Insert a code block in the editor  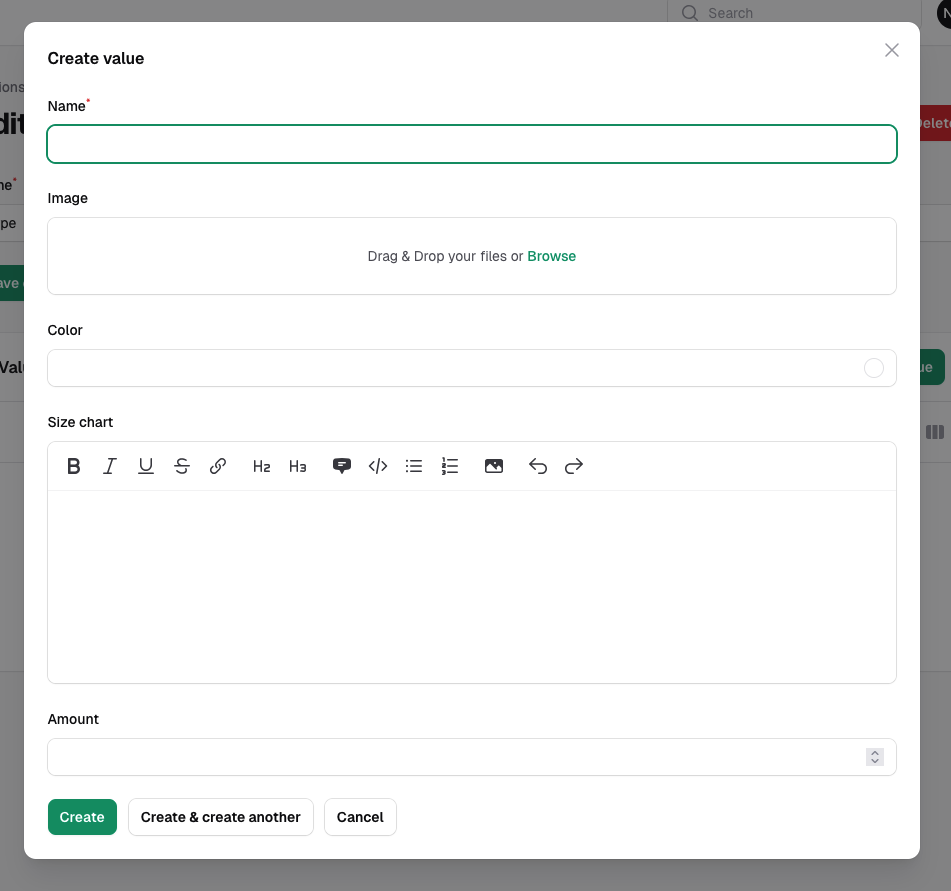point(378,466)
